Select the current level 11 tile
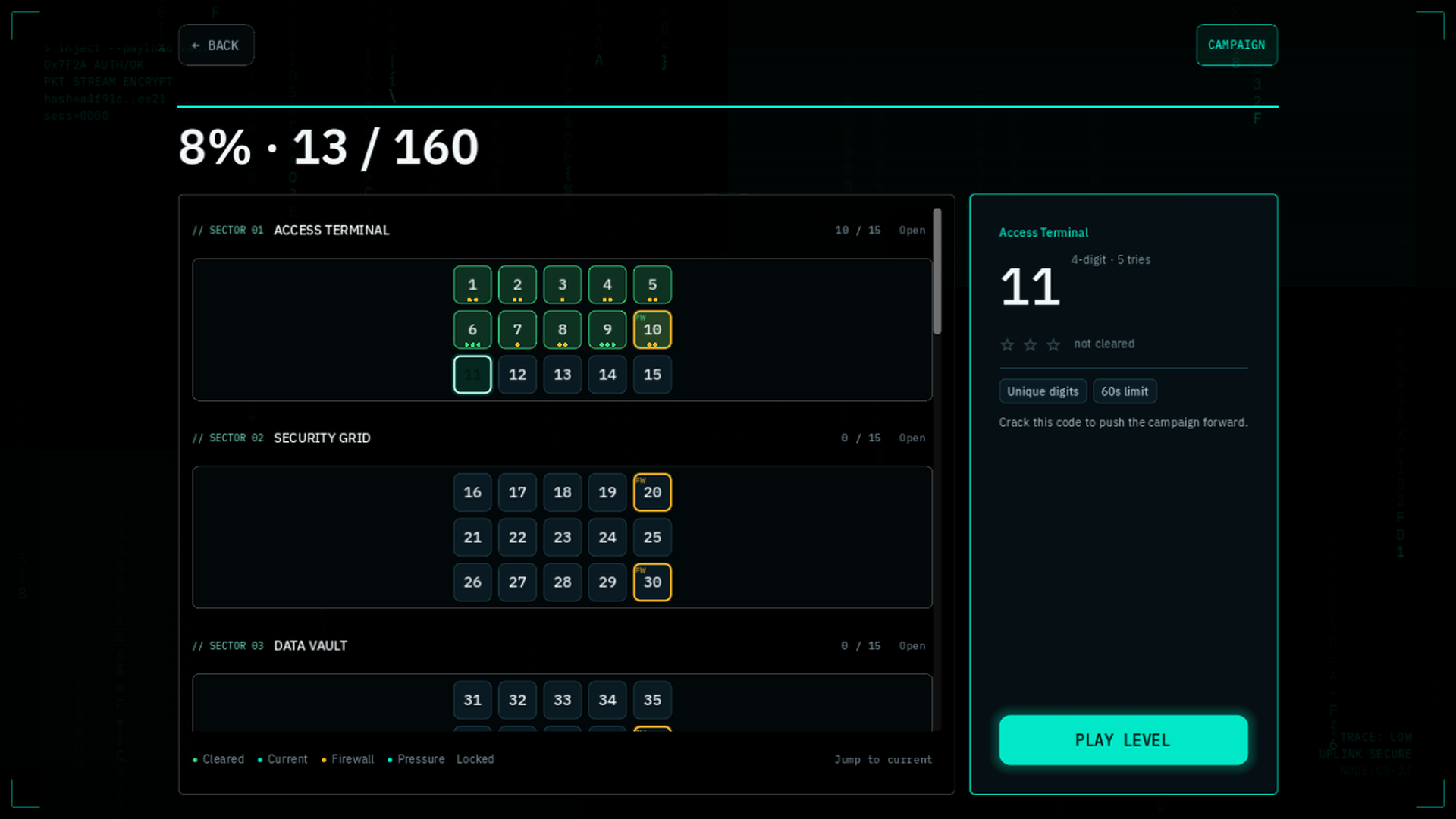 472,375
